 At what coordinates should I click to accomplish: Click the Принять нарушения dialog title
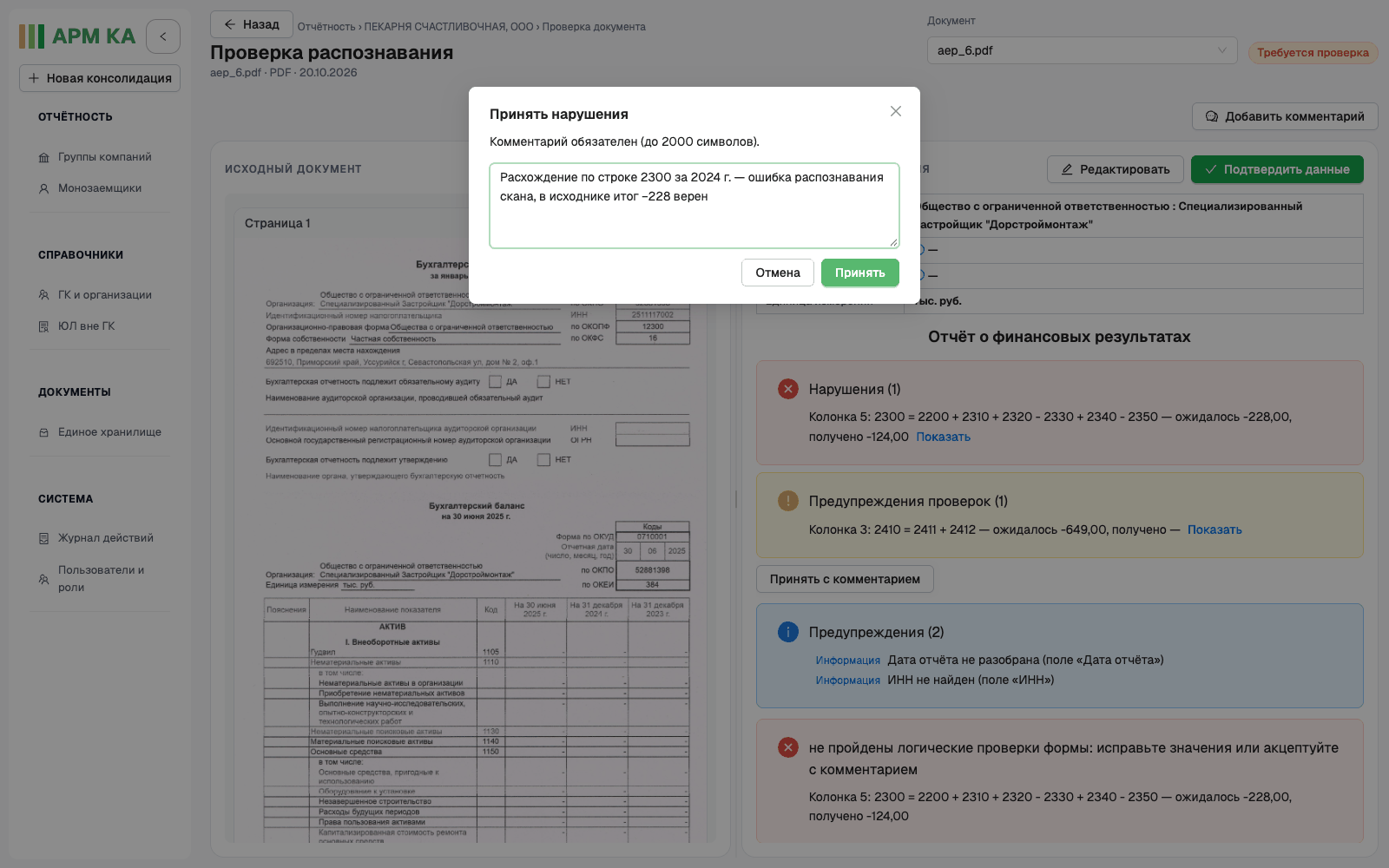[x=559, y=115]
